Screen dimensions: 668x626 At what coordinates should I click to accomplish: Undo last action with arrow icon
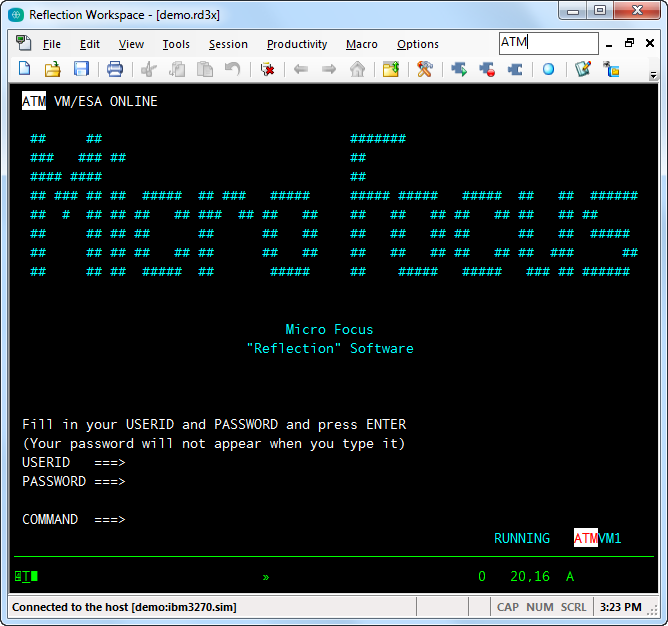point(233,69)
